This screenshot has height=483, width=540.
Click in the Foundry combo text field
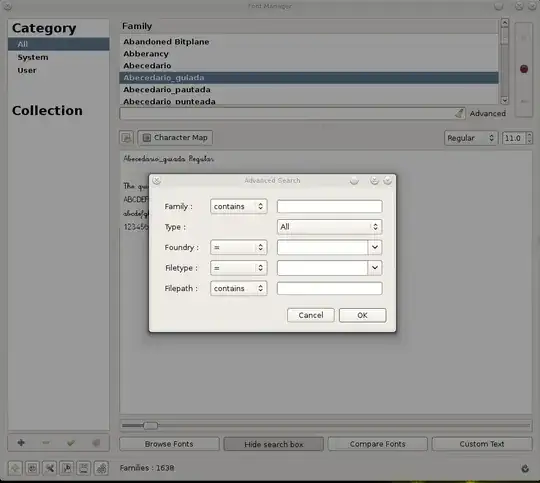322,247
